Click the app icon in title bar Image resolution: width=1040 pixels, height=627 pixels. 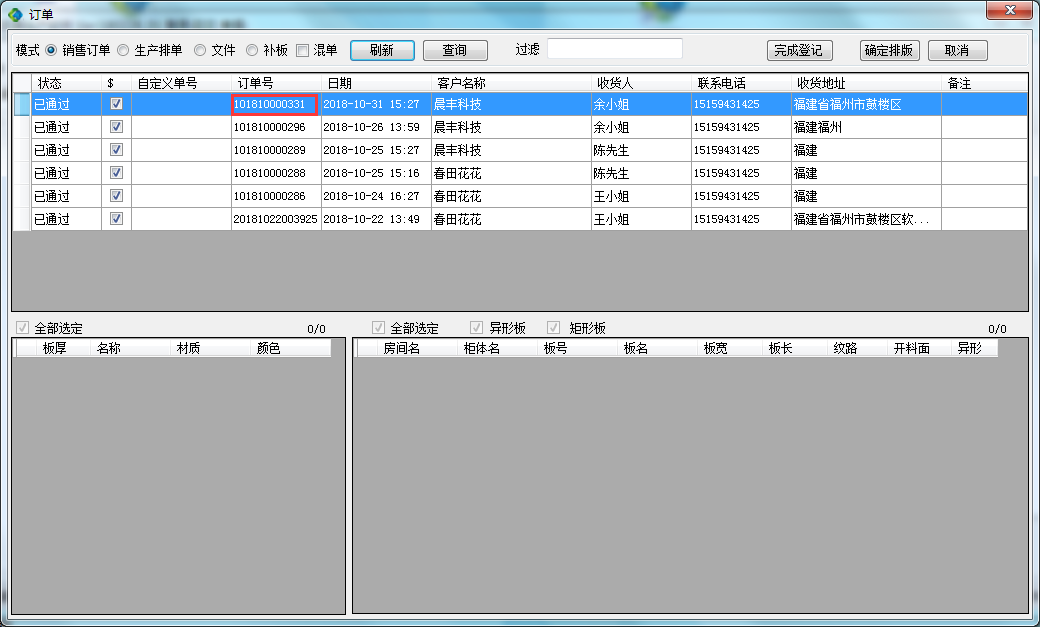(15, 13)
